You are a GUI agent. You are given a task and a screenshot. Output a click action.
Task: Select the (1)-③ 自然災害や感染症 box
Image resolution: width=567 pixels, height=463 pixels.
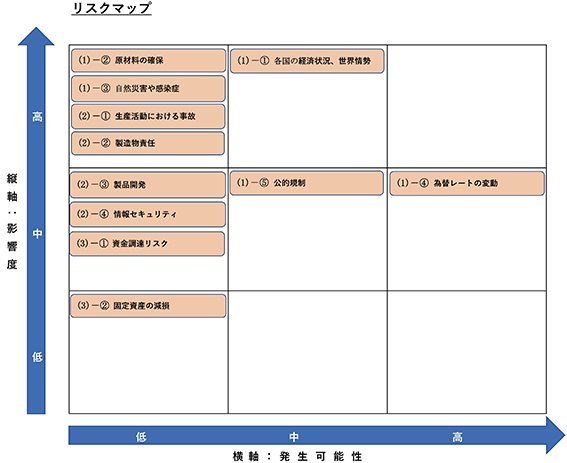click(148, 89)
